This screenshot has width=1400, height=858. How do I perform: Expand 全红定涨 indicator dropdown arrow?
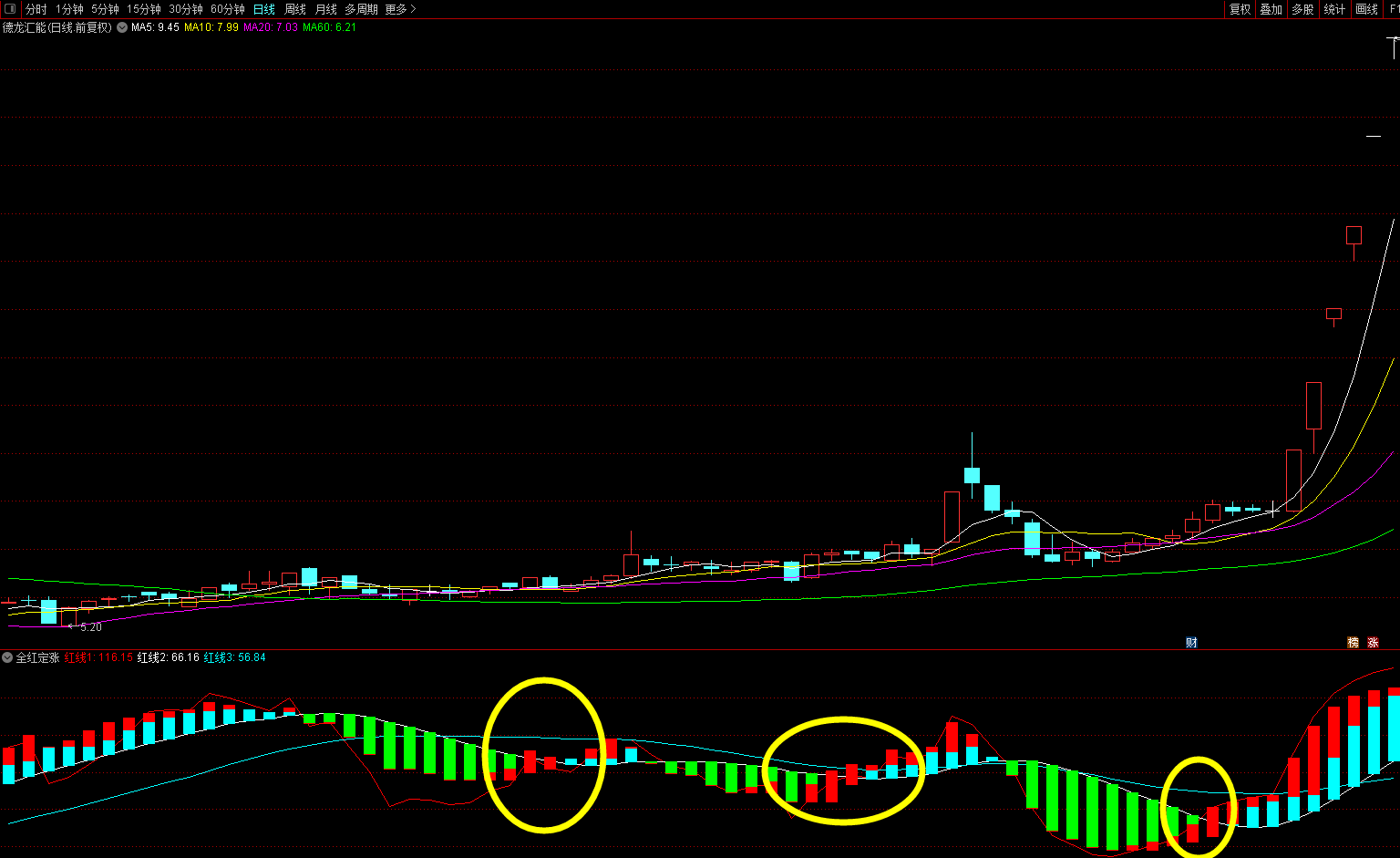(7, 657)
